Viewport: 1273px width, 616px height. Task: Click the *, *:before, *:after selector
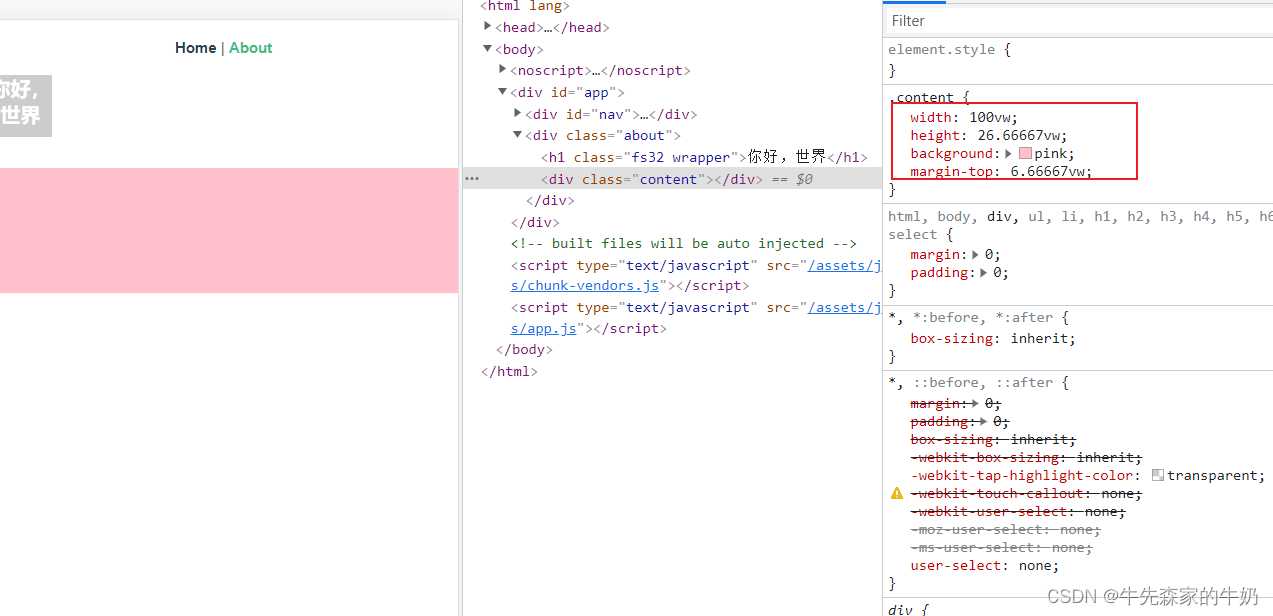pyautogui.click(x=971, y=318)
